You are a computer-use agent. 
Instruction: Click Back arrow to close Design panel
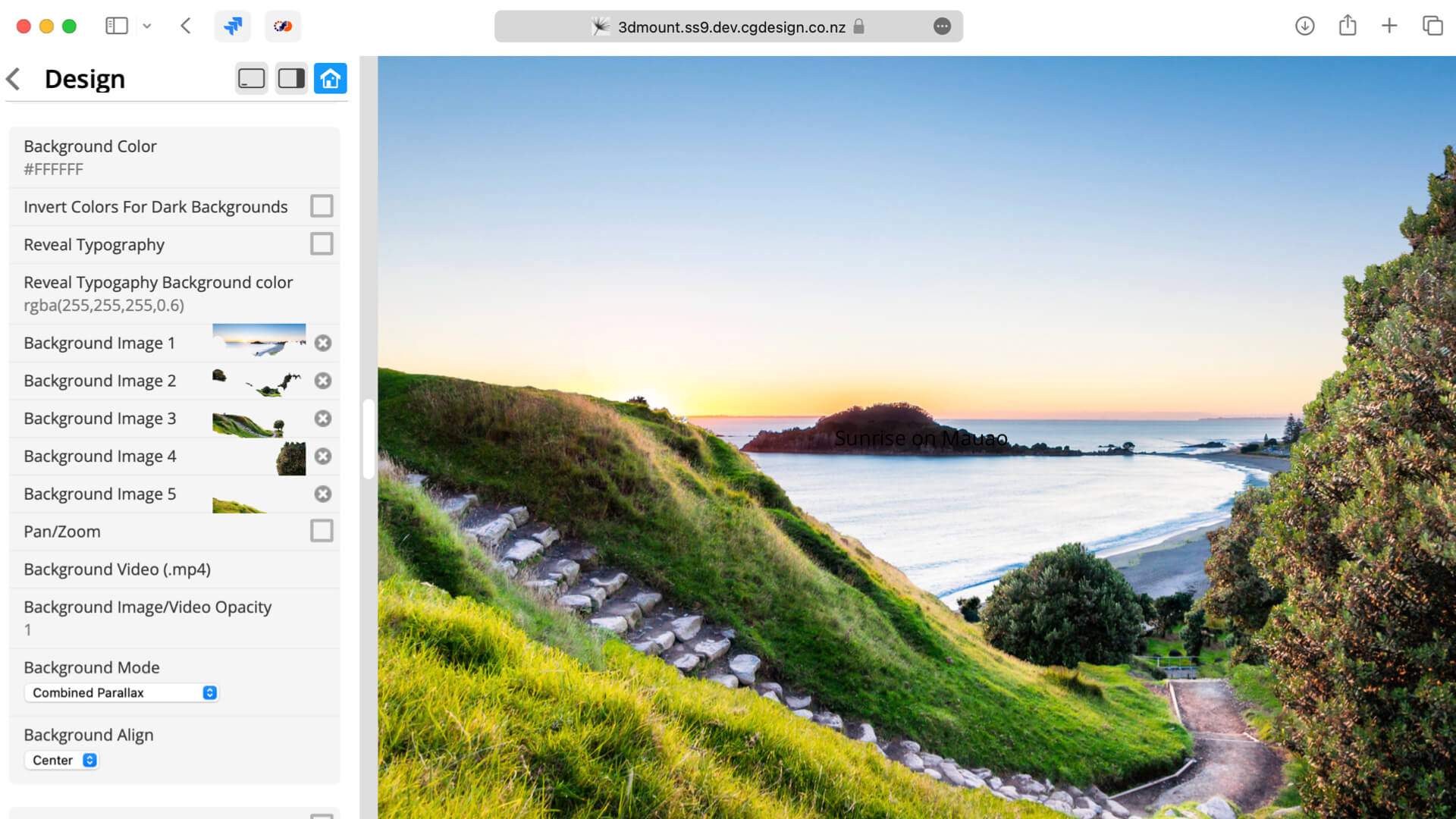point(13,77)
